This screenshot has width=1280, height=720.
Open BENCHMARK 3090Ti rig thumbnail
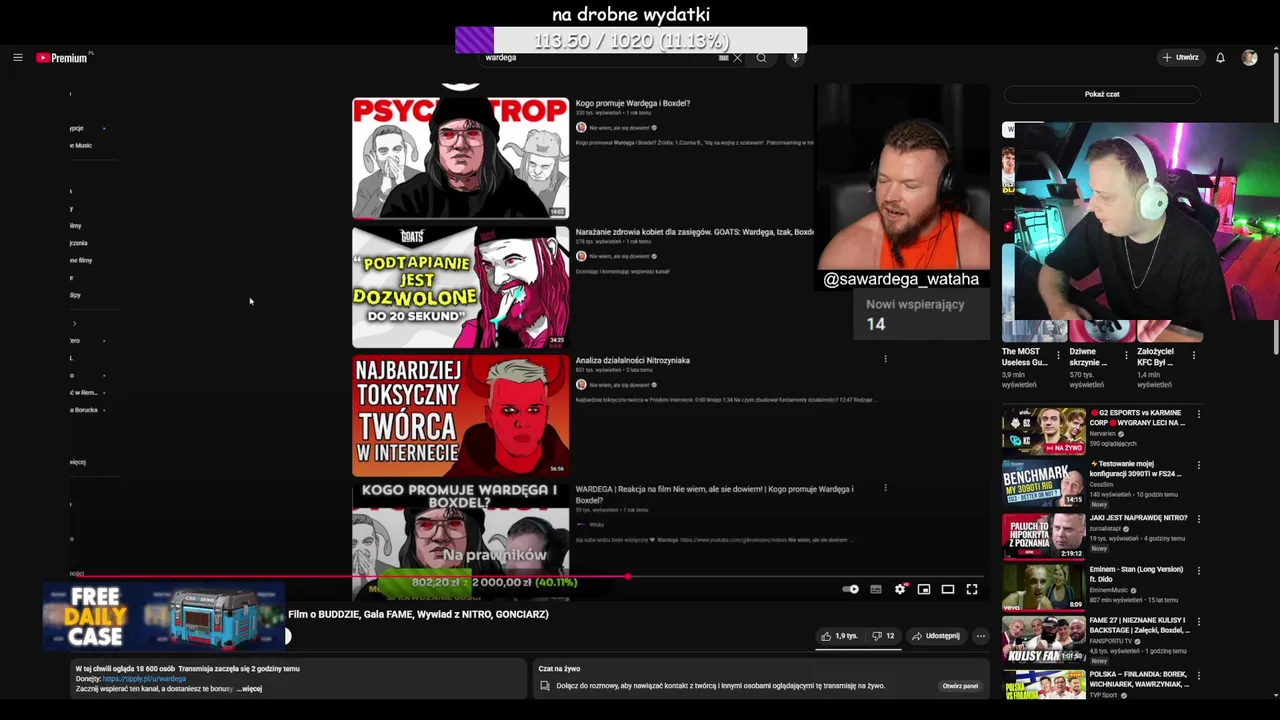click(1043, 483)
